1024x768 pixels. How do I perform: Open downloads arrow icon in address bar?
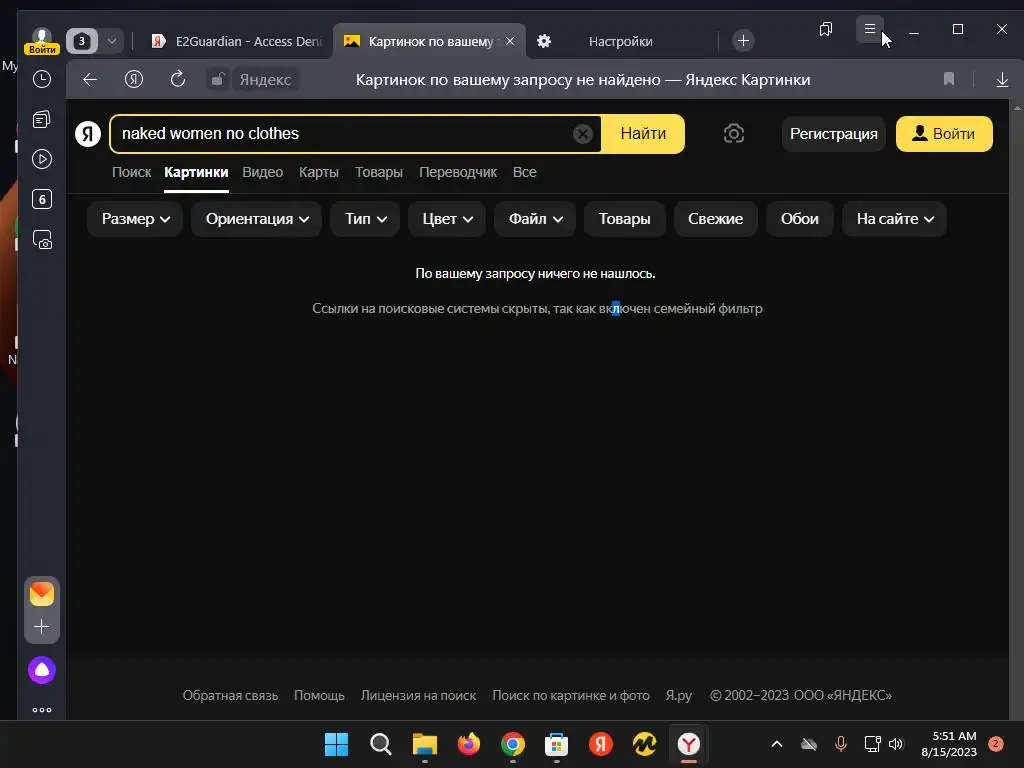1002,80
